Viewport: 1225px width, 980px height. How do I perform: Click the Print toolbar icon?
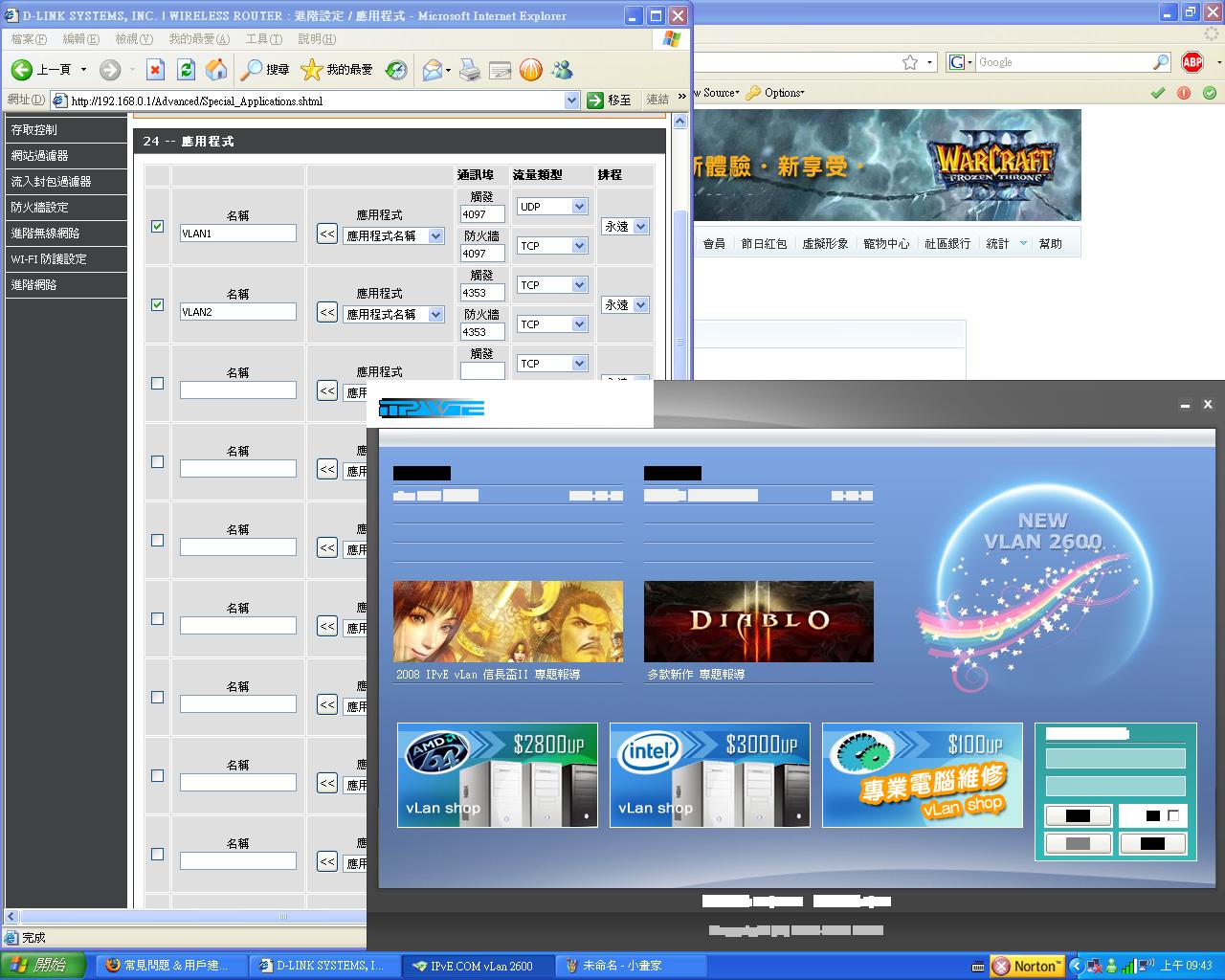pos(469,69)
